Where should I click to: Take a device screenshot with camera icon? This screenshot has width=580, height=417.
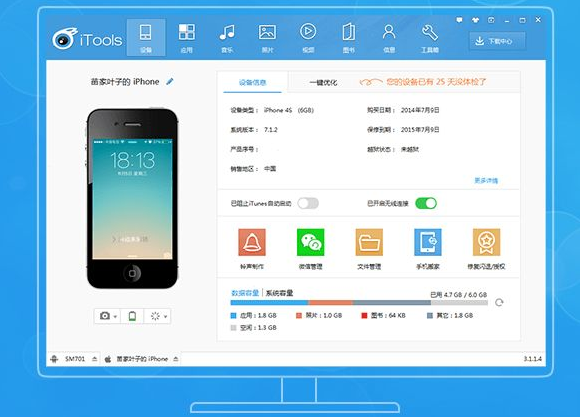coord(105,316)
